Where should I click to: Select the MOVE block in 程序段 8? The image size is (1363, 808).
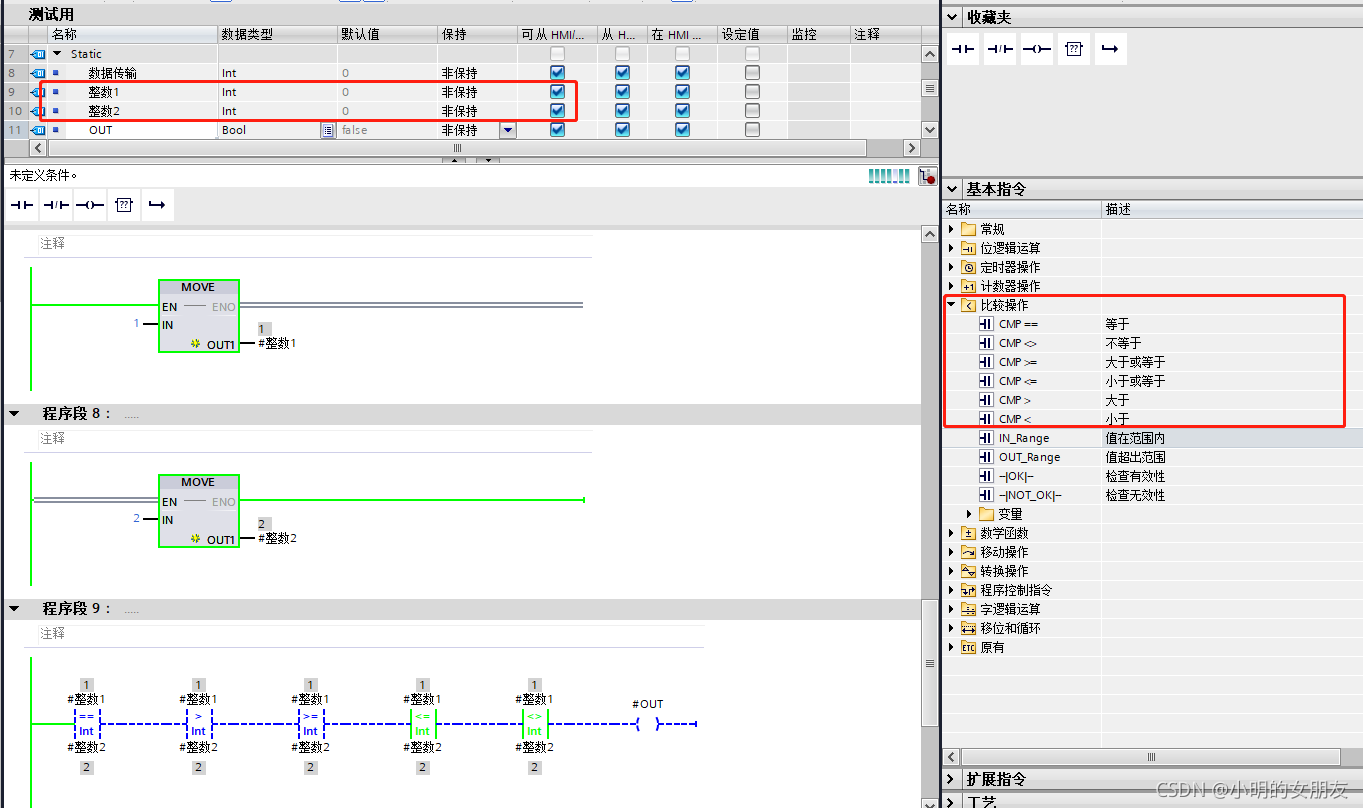pyautogui.click(x=198, y=511)
